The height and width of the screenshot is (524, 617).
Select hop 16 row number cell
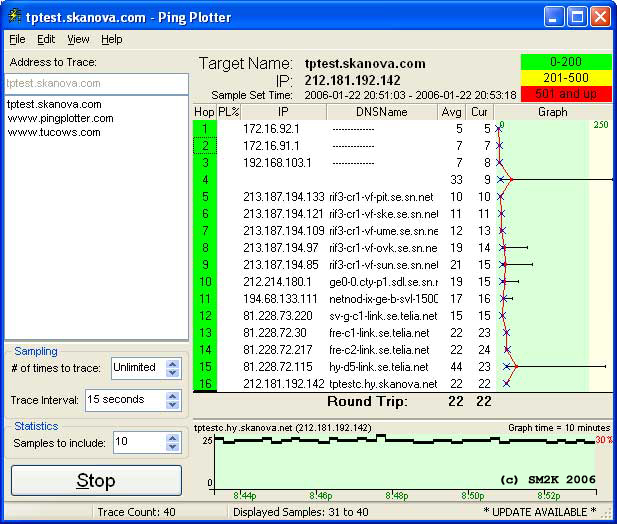(205, 384)
